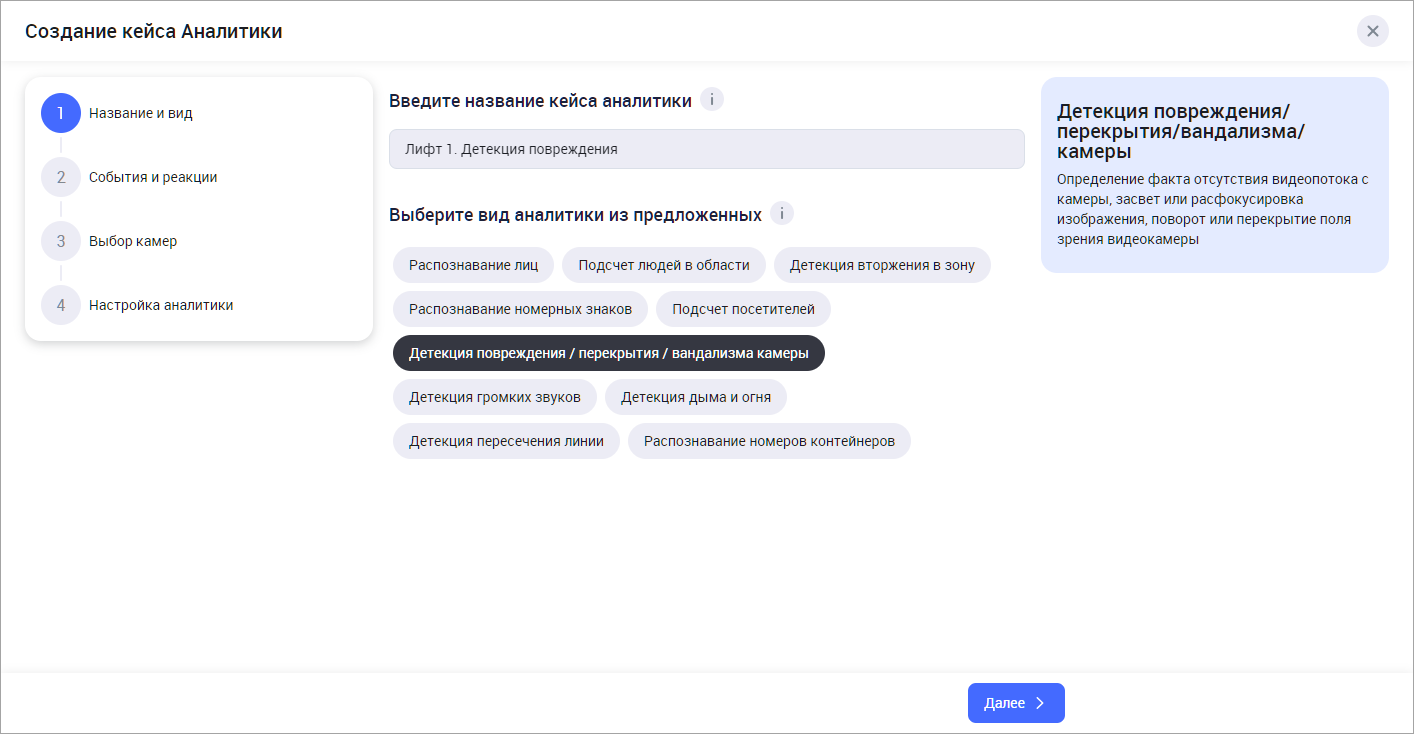Click info icon next to case name heading

(711, 100)
